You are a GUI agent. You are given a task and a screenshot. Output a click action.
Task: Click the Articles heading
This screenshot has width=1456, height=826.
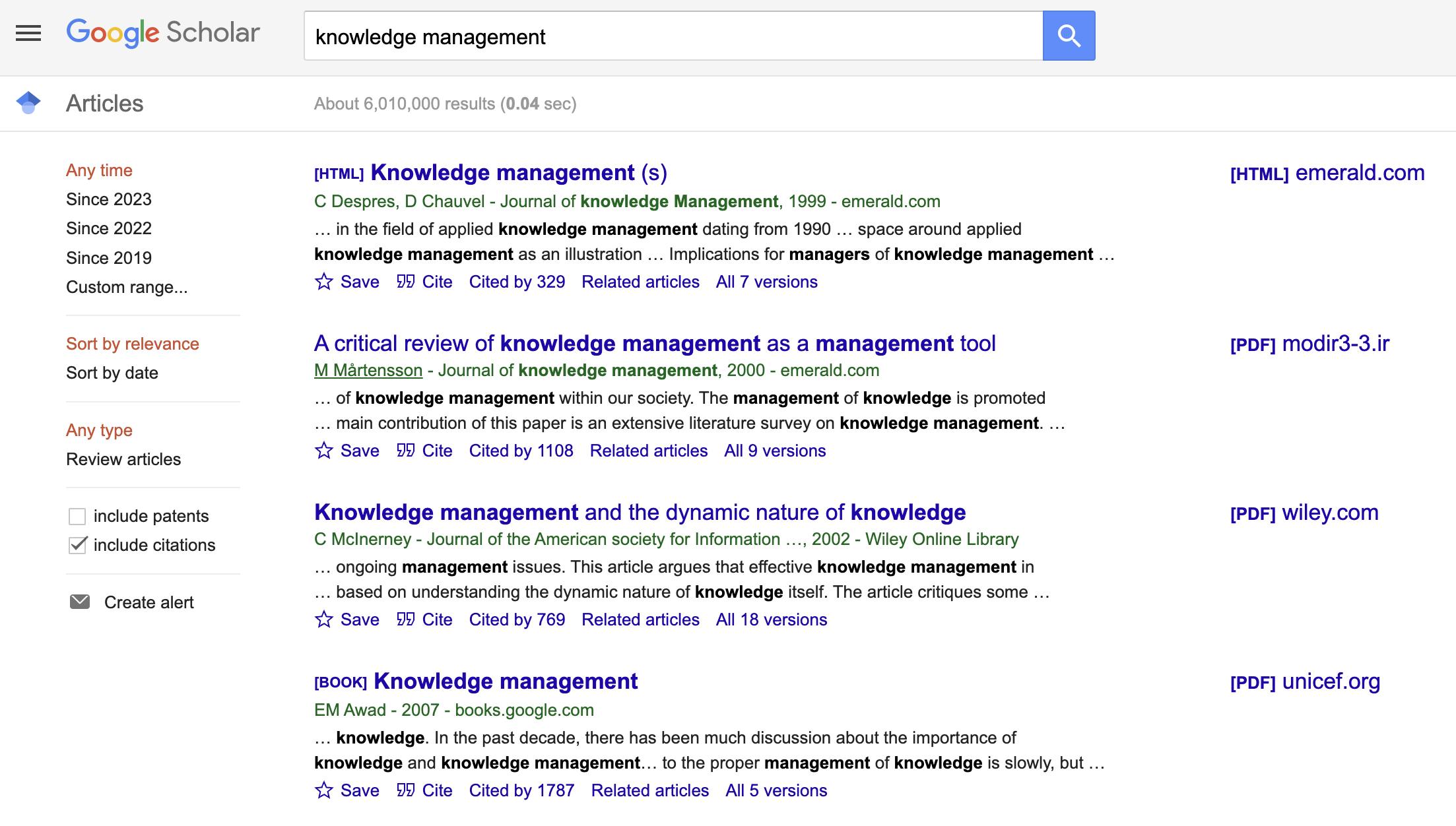[104, 104]
